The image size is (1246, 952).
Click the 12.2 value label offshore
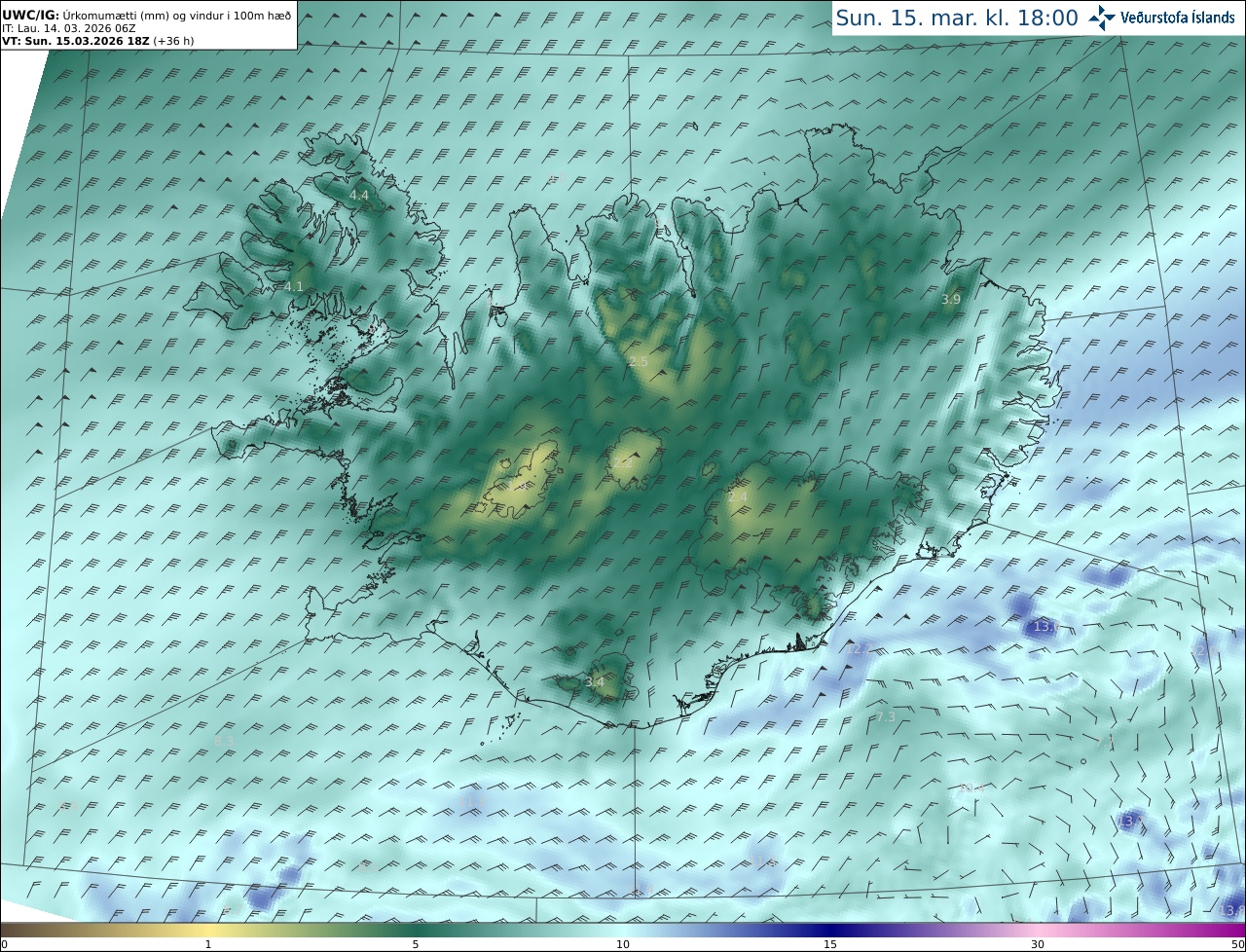[x=861, y=648]
